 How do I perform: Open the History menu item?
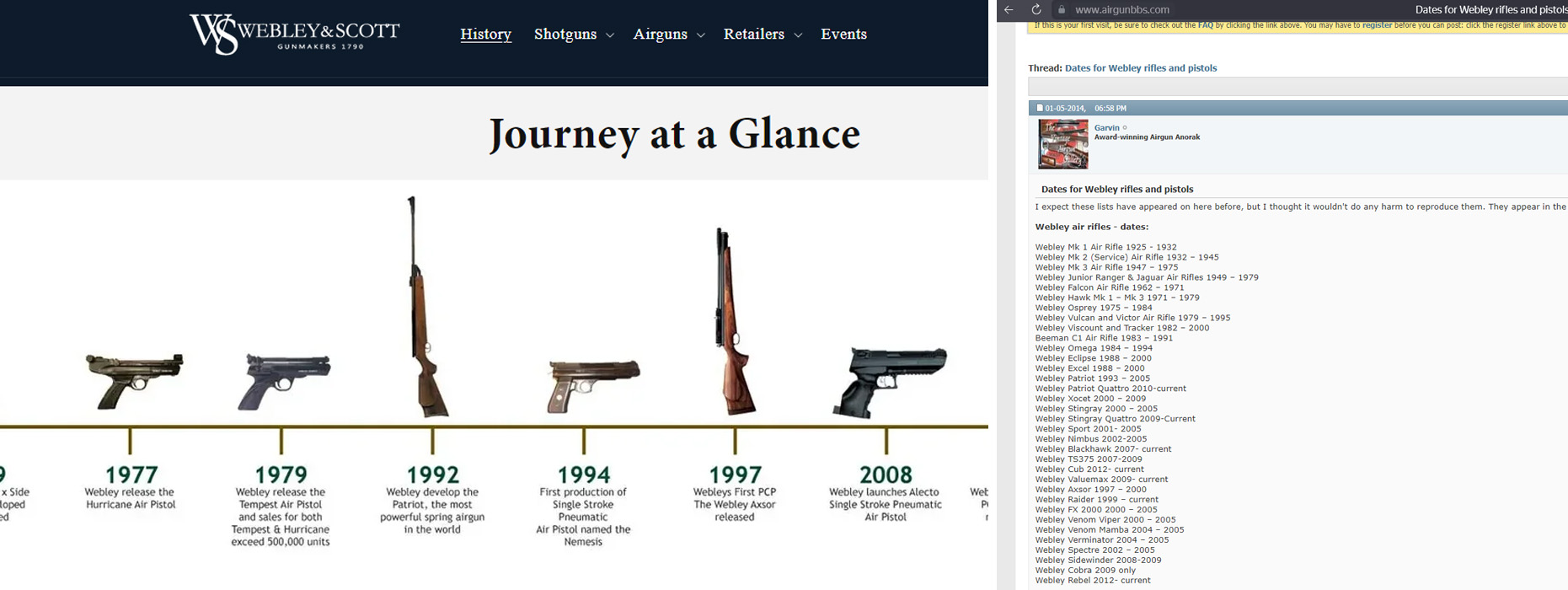click(486, 34)
